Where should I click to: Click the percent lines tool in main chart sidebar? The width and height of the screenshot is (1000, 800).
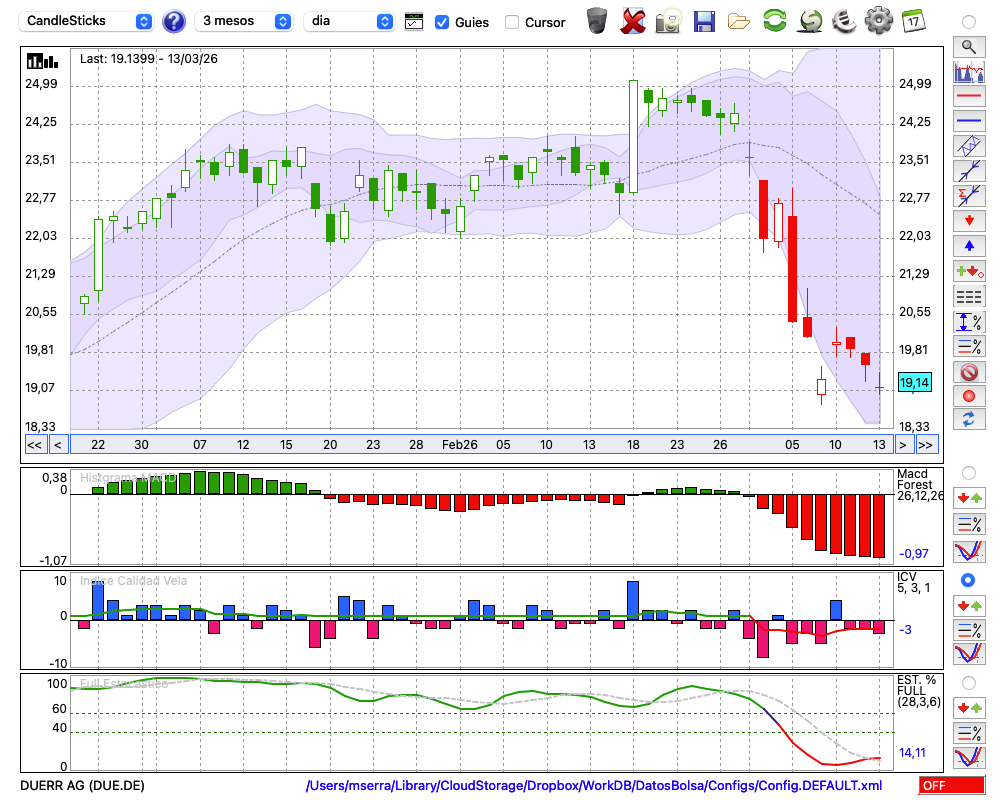coord(969,346)
